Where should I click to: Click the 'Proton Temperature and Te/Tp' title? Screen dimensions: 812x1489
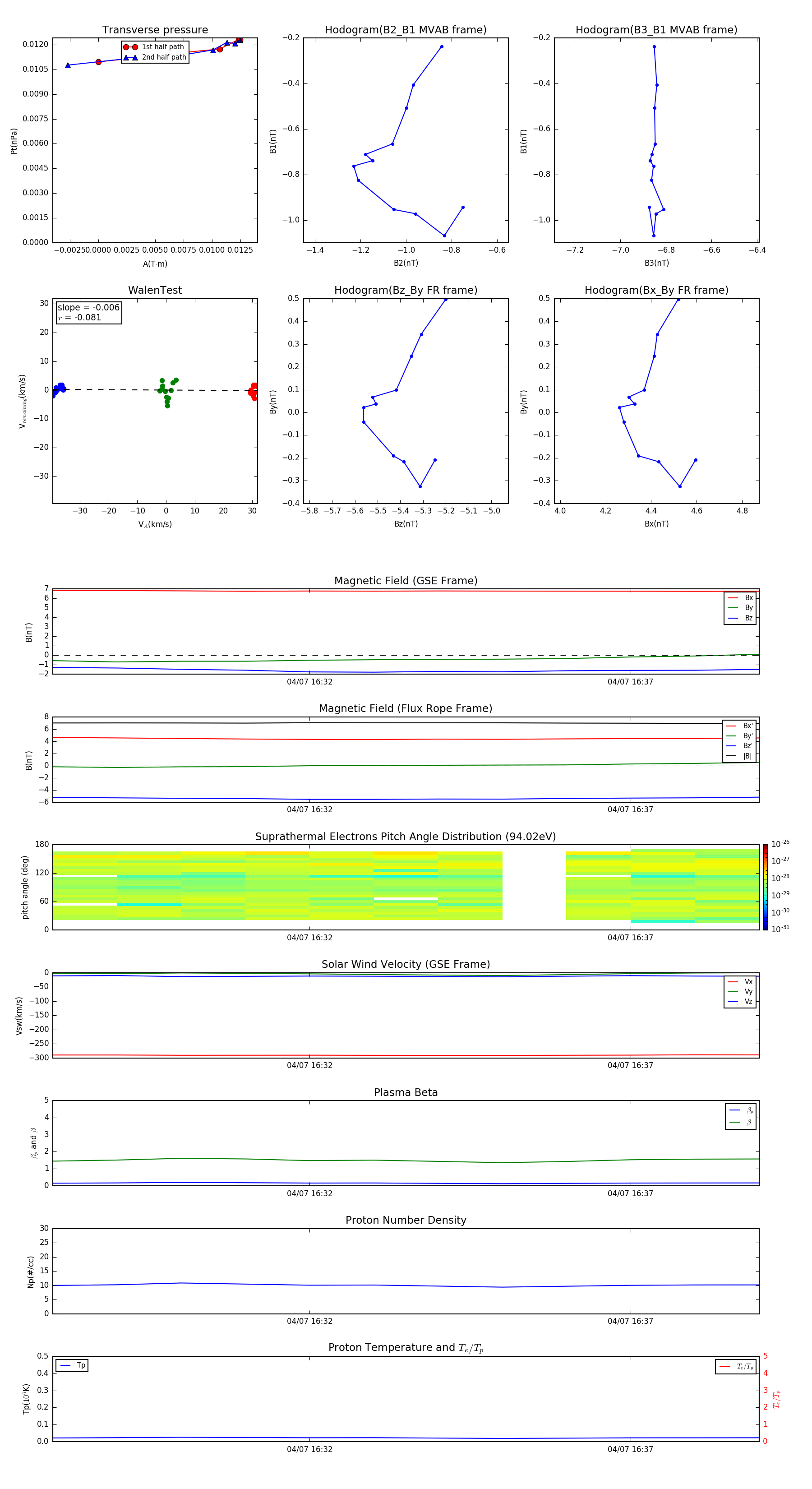[x=406, y=1348]
